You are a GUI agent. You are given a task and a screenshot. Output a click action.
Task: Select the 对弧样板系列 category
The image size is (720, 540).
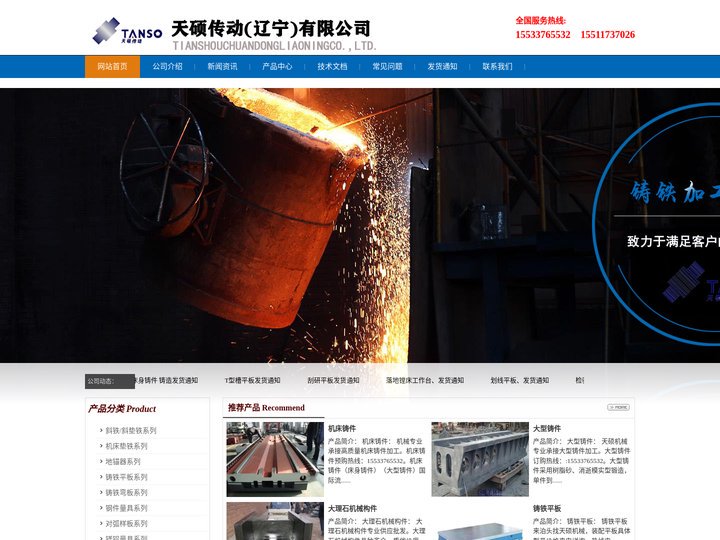(126, 524)
